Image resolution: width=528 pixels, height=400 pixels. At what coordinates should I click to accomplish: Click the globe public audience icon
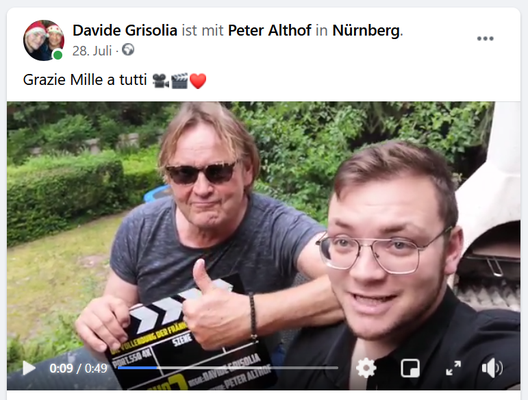point(128,50)
